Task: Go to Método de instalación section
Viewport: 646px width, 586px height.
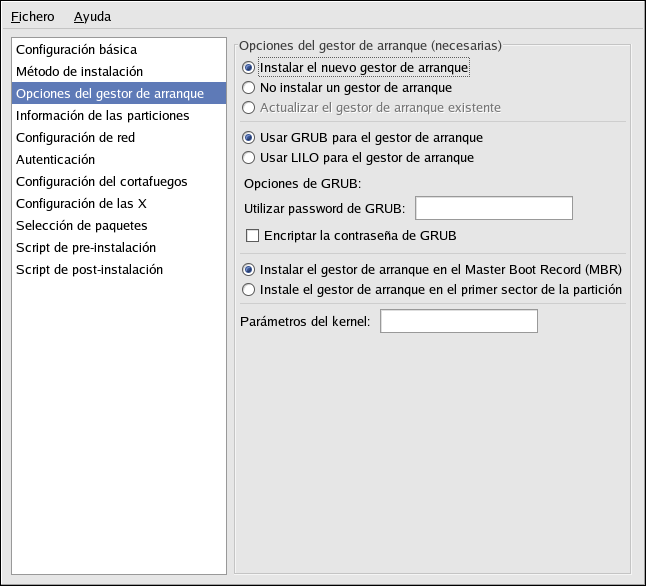Action: coord(79,71)
